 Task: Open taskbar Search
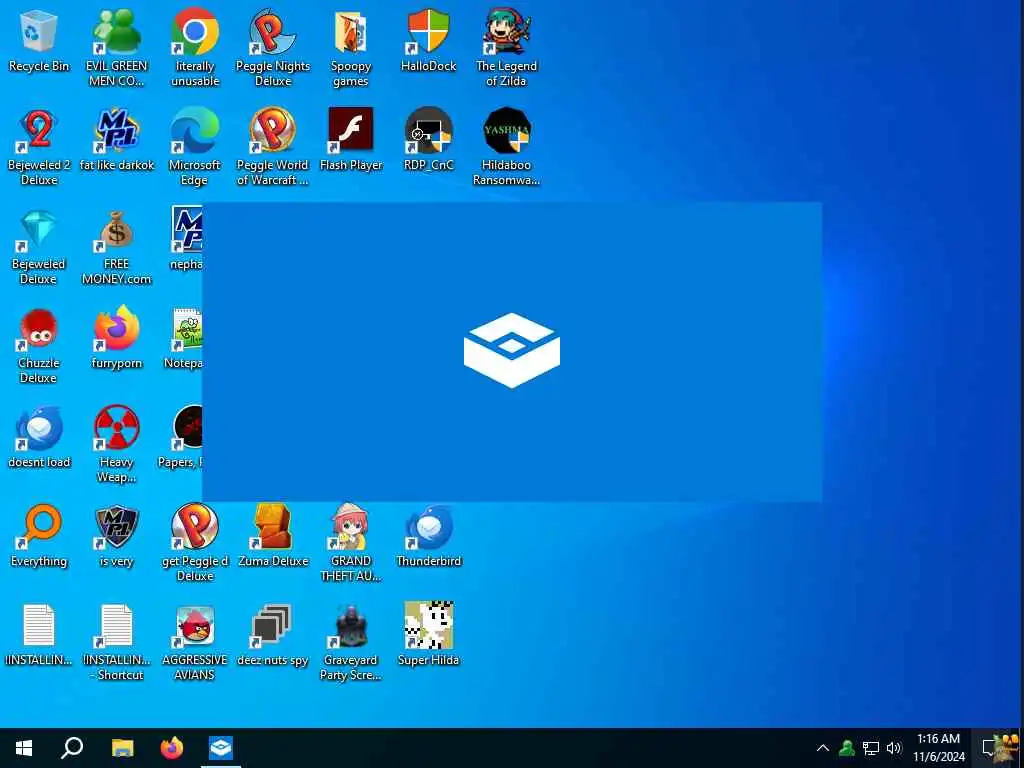72,748
